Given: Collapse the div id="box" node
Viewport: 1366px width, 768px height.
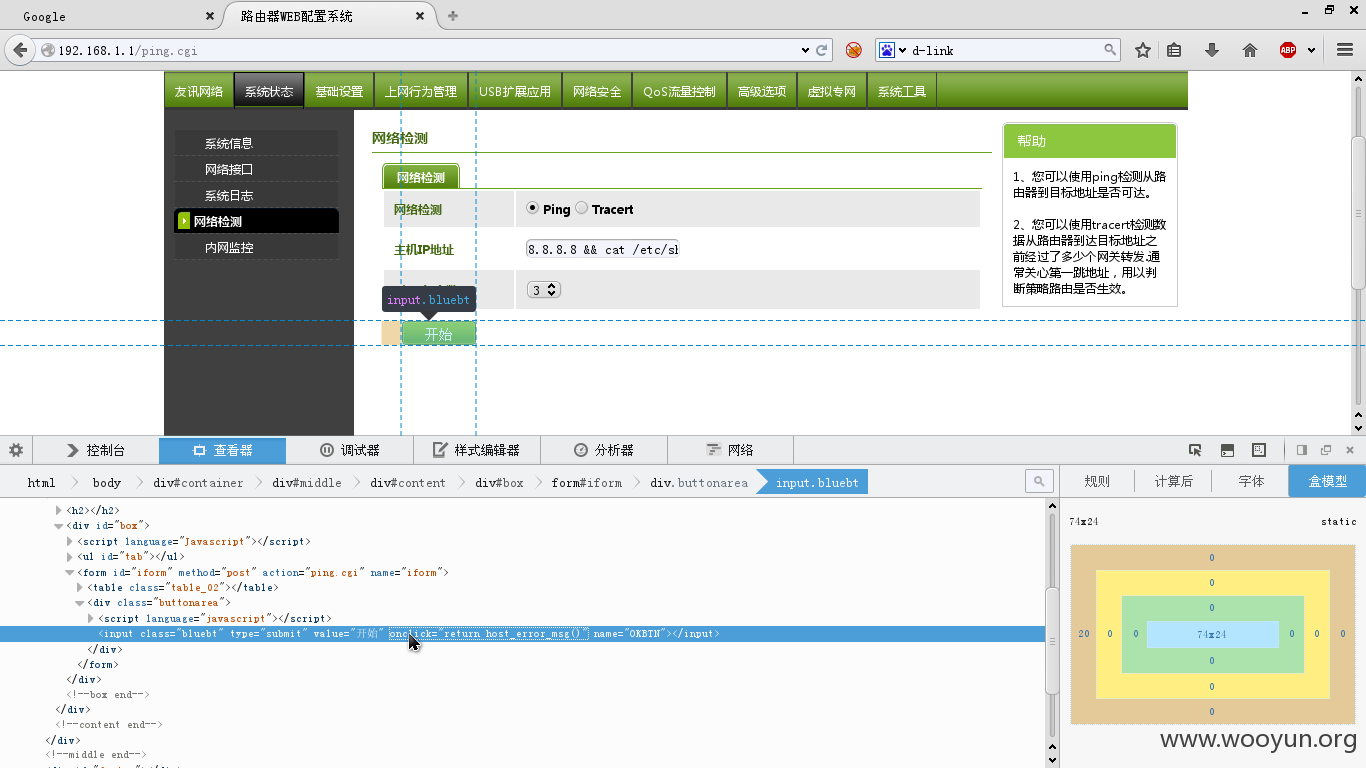Looking at the screenshot, I should coord(59,526).
